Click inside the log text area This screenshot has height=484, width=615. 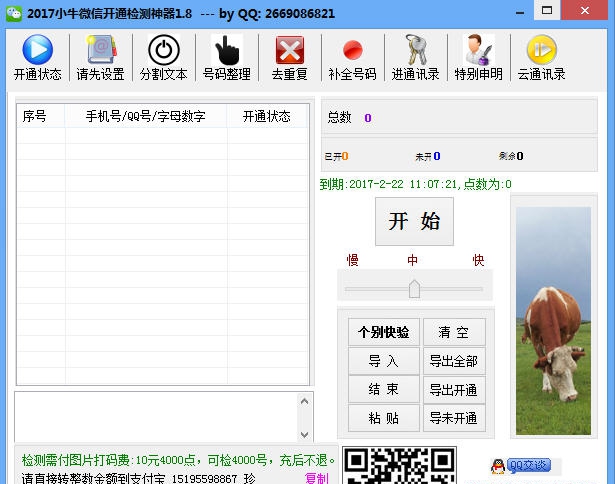click(156, 417)
